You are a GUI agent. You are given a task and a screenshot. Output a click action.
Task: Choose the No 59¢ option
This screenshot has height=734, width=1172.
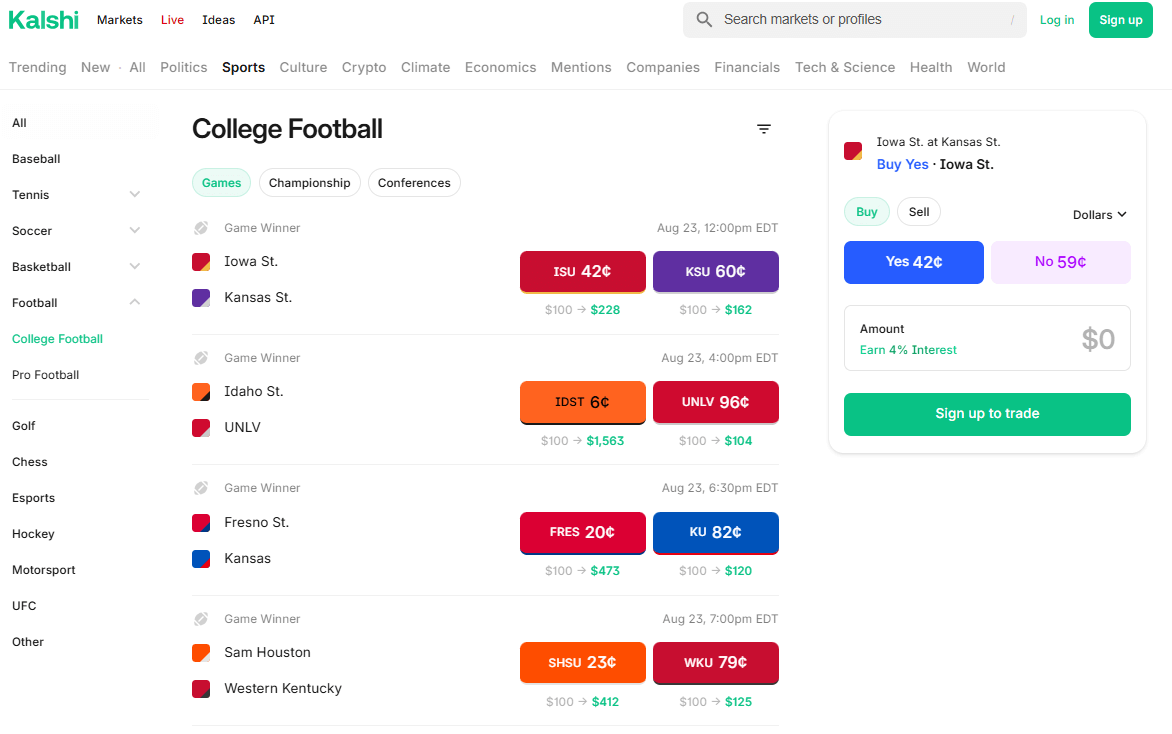point(1061,262)
